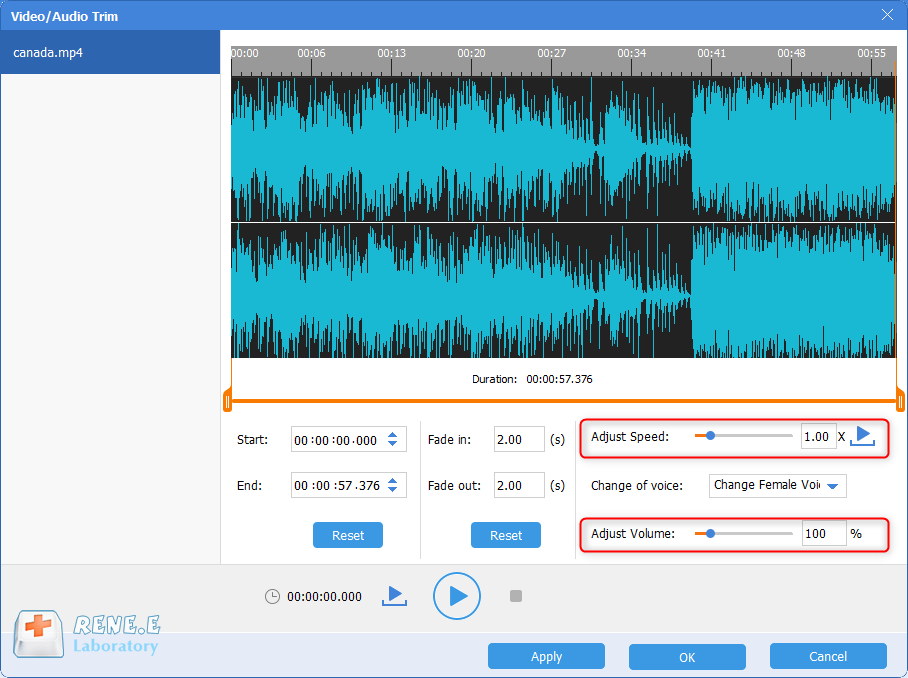Reset the Fade in and Fade out values
This screenshot has width=908, height=678.
pos(506,535)
